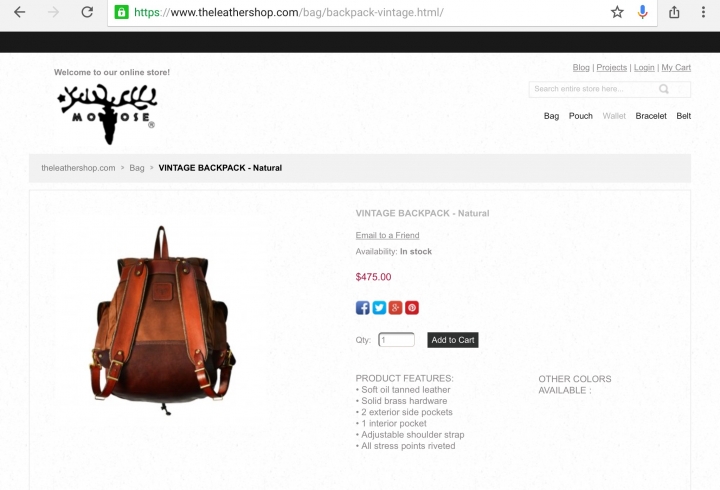This screenshot has height=490, width=720.
Task: Open the Bracelet category menu
Action: [x=651, y=116]
